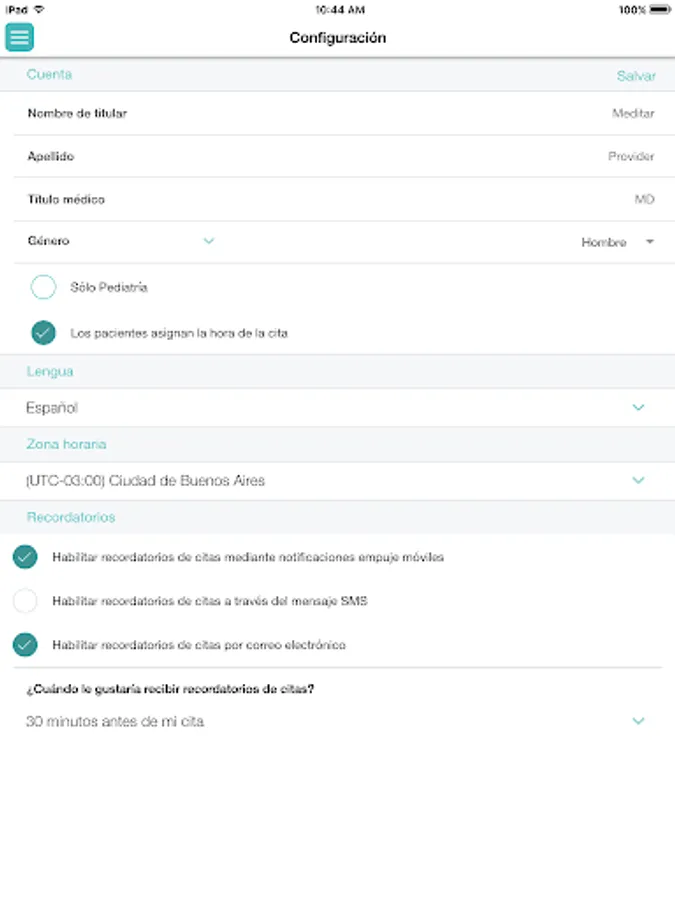Open the Hombre gender dropdown
675x900 pixels.
pos(618,242)
